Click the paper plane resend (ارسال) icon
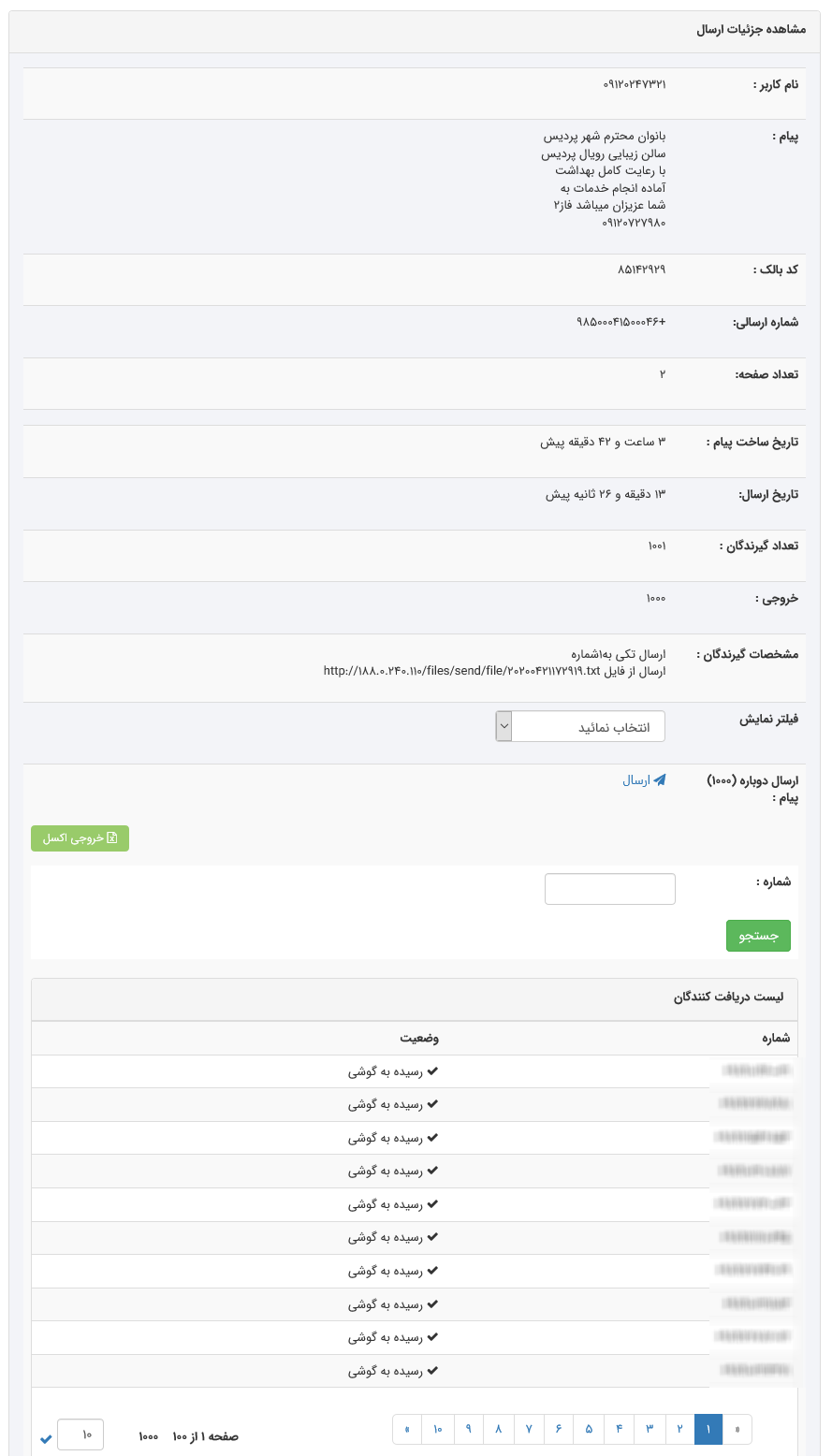The image size is (832, 1456). click(x=659, y=779)
